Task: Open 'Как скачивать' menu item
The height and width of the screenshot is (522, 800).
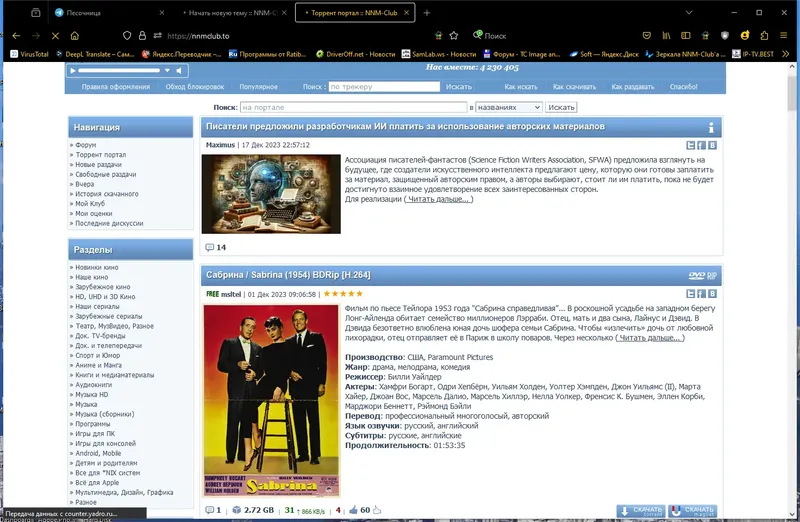Action: (574, 87)
